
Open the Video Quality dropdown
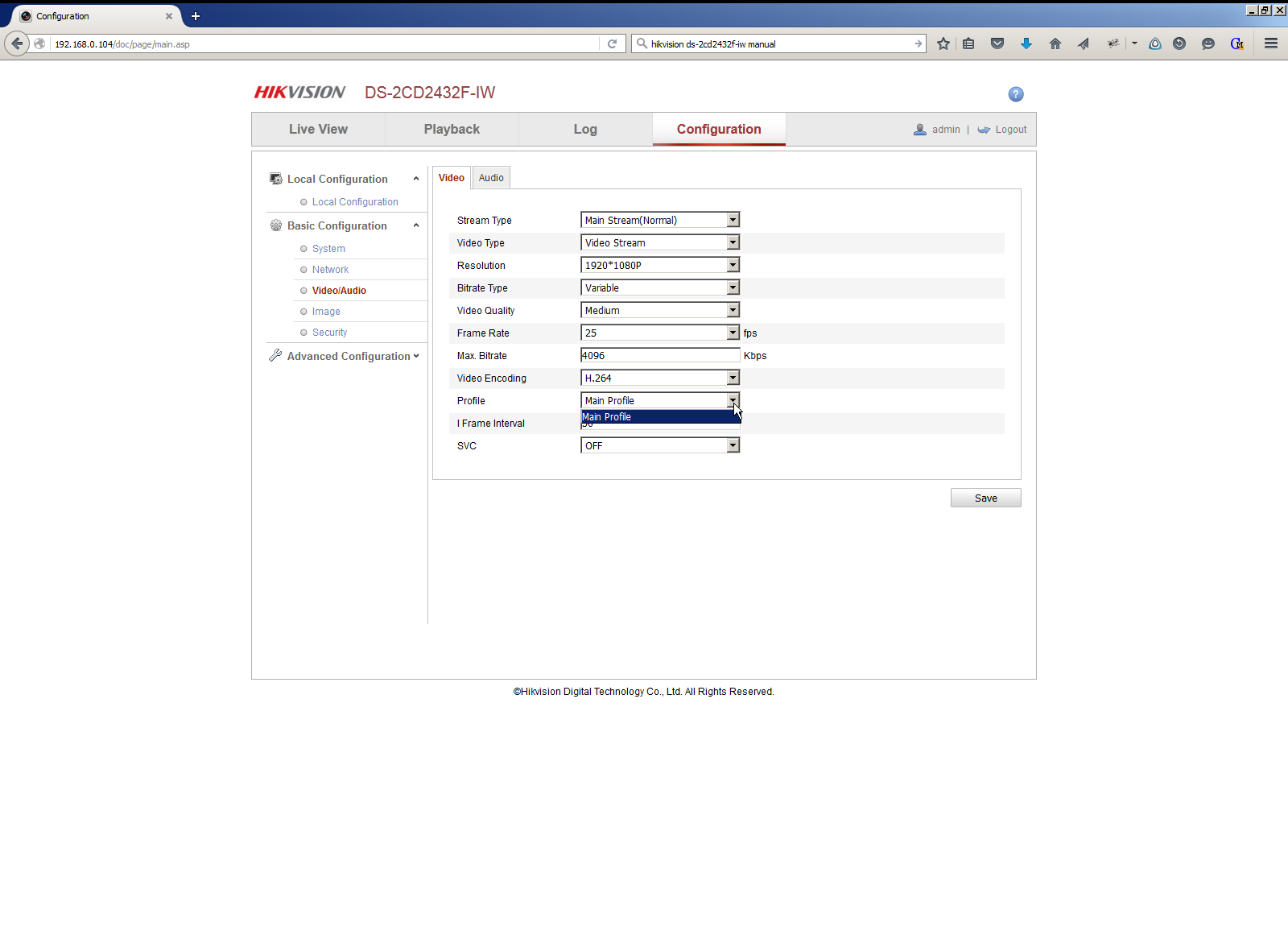(x=660, y=310)
